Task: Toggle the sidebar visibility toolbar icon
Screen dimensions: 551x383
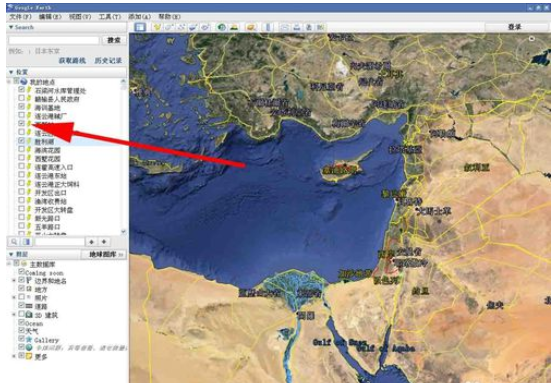Action: click(140, 27)
